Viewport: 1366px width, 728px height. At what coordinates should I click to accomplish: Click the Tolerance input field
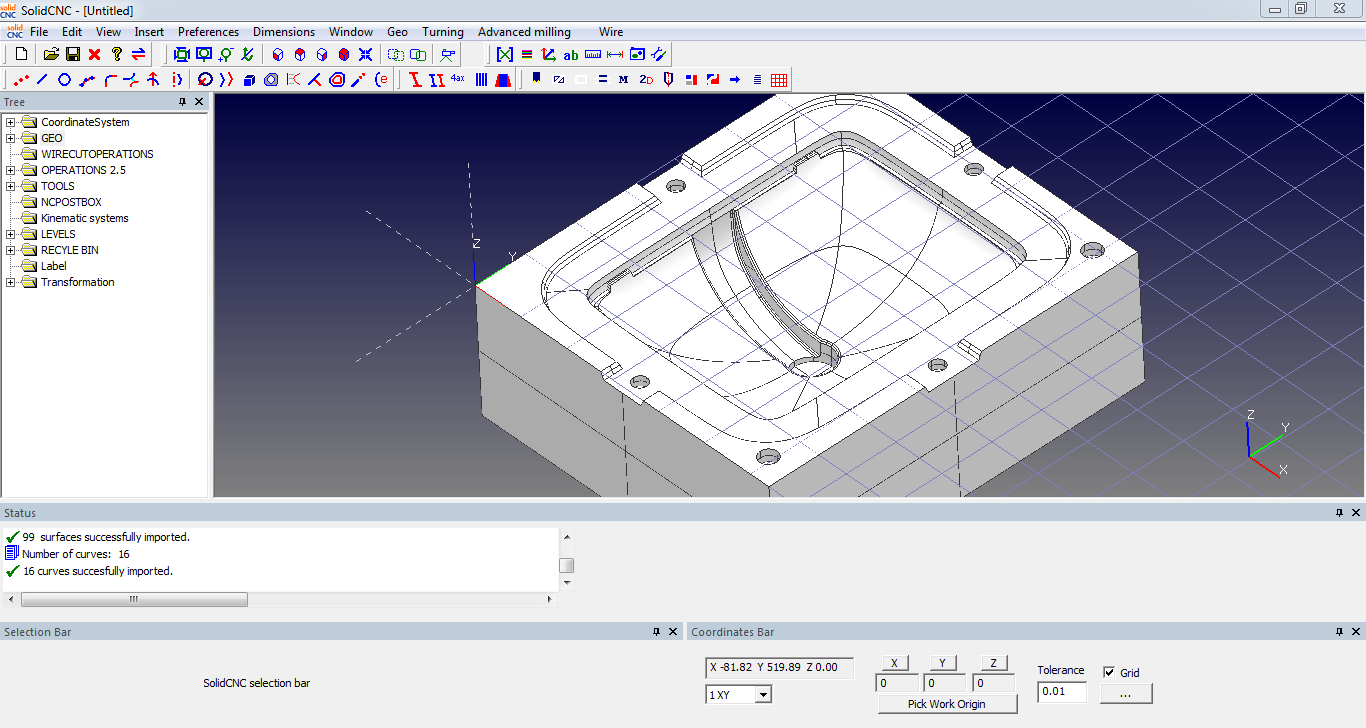pyautogui.click(x=1061, y=692)
